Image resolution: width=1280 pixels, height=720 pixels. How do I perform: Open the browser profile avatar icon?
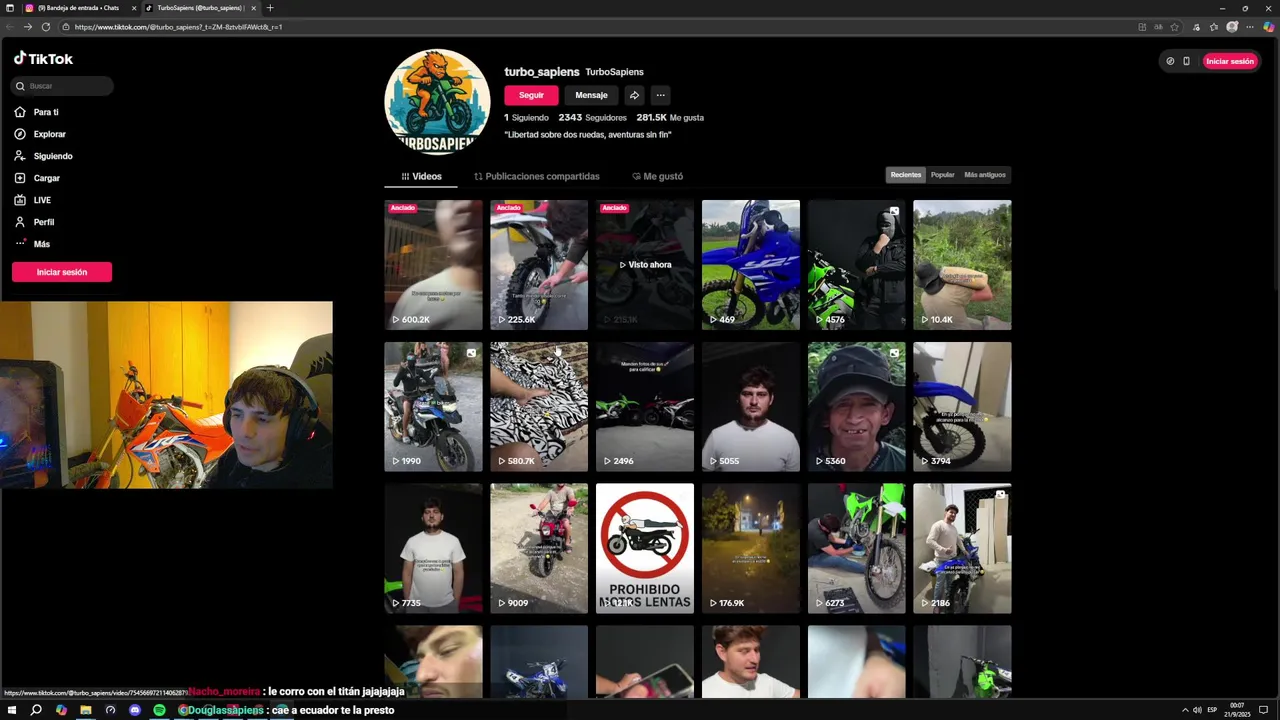coord(1232,27)
